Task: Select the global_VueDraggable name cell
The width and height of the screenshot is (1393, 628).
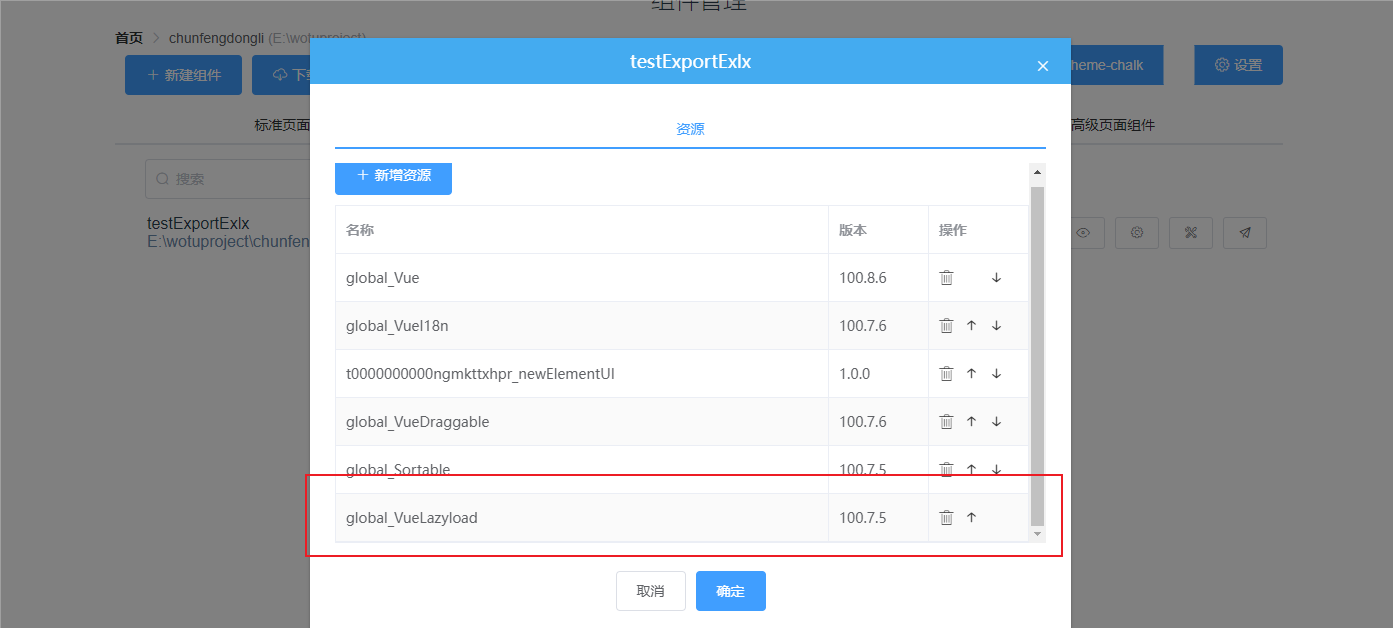Action: [x=582, y=422]
